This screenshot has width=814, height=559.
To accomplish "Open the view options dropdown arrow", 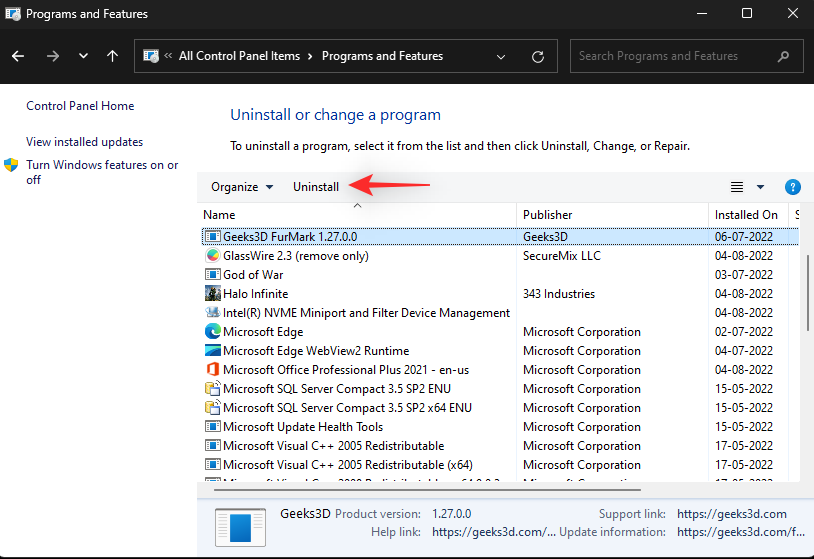I will point(760,187).
